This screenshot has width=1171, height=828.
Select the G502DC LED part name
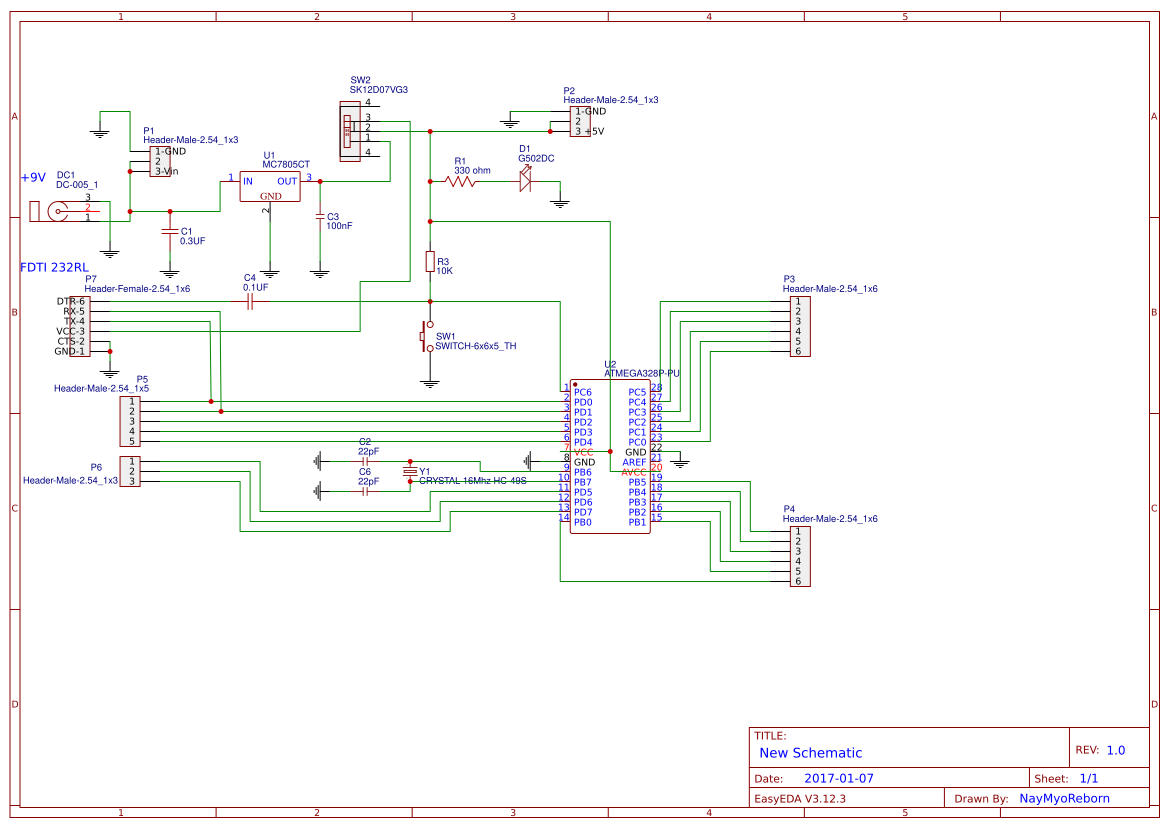536,158
